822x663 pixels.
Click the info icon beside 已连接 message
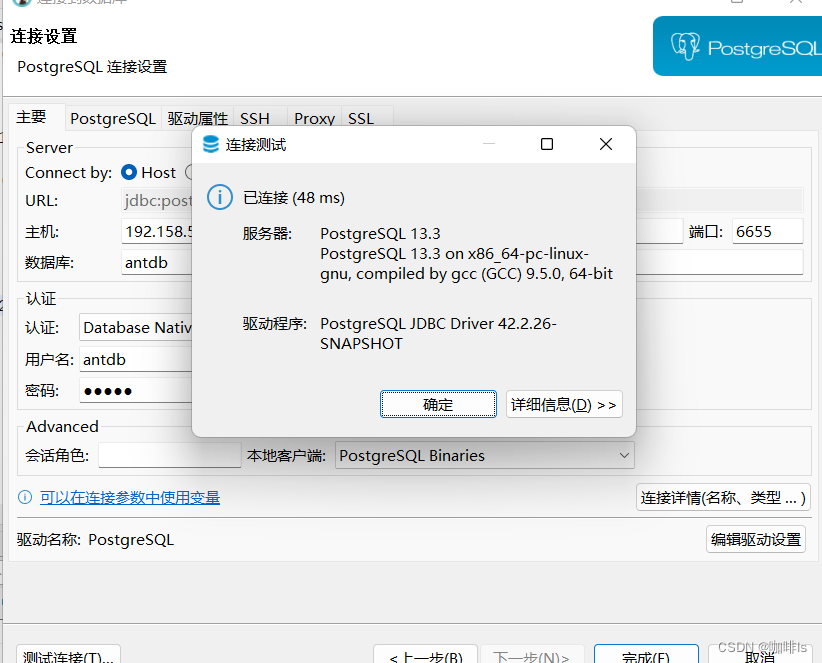220,198
